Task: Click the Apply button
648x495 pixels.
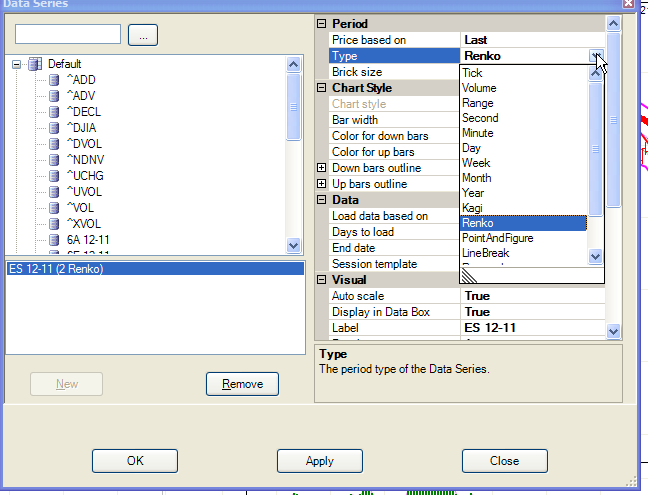Action: (320, 461)
